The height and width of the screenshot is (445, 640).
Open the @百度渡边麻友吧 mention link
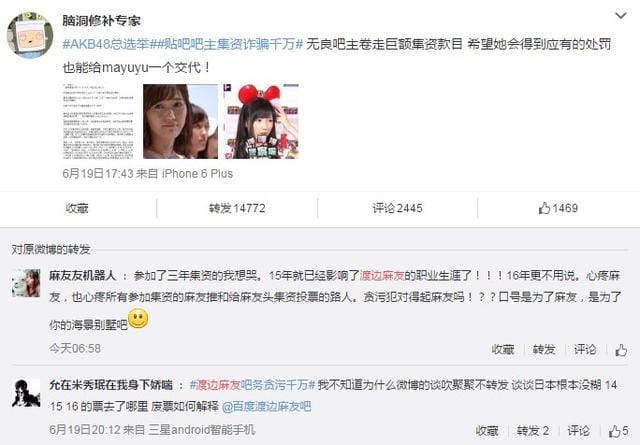267,406
